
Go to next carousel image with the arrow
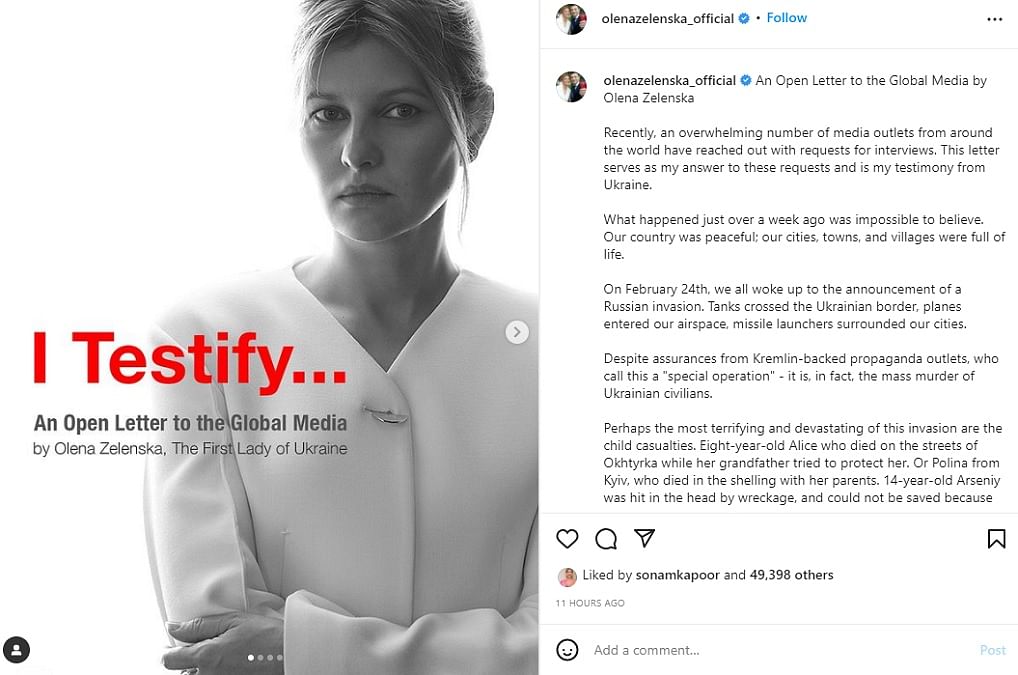[517, 332]
